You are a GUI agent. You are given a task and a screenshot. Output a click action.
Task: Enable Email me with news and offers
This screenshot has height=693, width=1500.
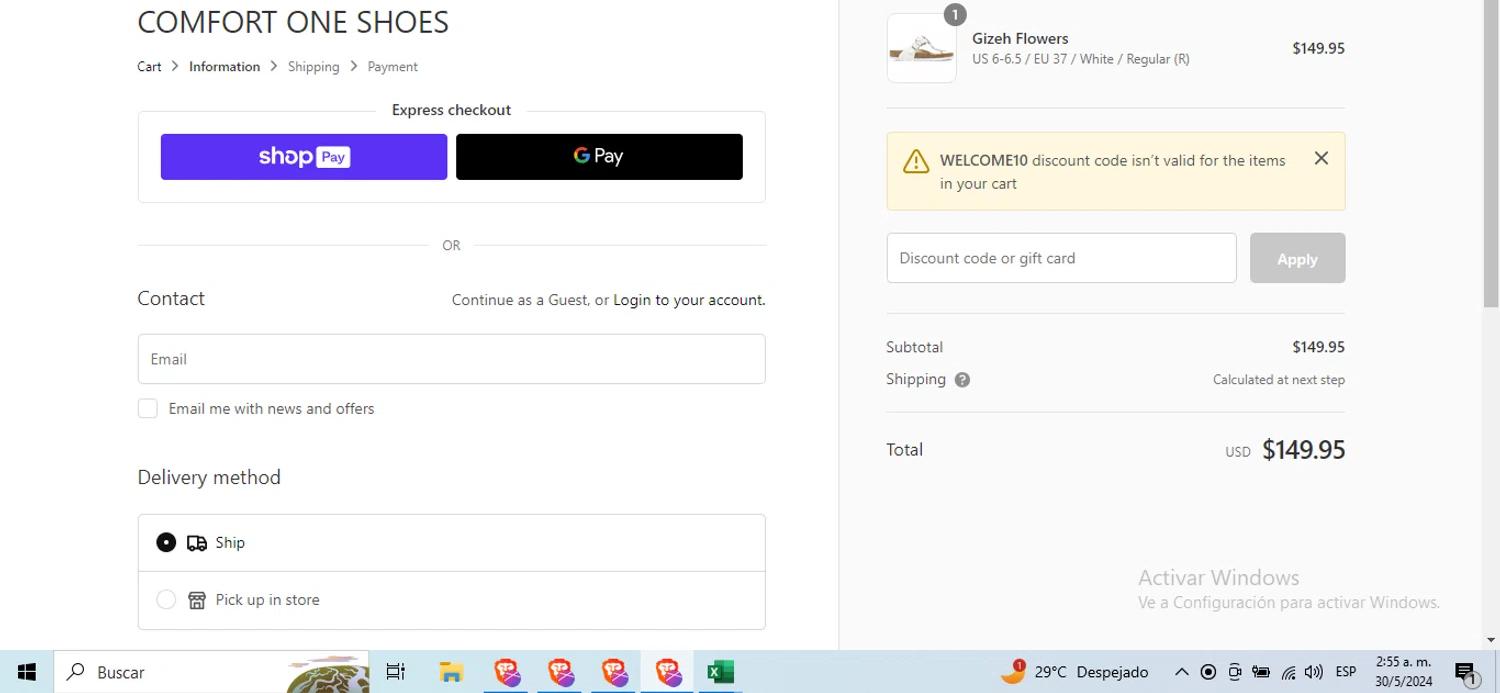point(148,408)
